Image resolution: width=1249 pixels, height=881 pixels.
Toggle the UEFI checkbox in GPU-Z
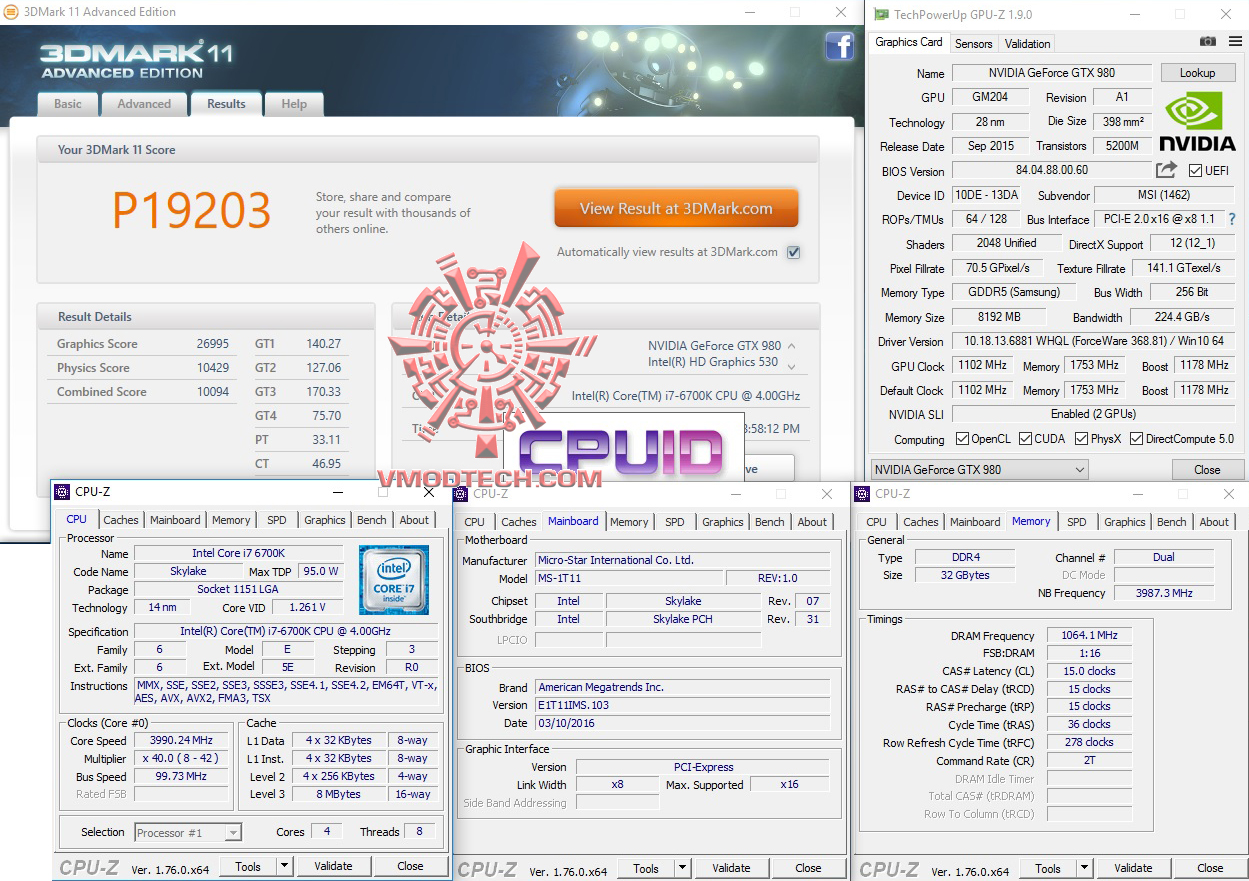pyautogui.click(x=1196, y=171)
